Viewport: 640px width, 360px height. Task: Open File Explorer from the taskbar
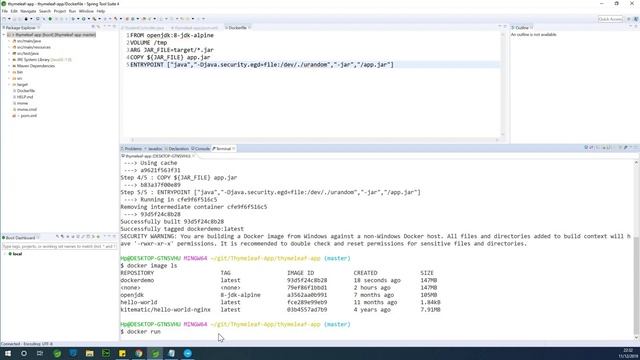(89, 353)
